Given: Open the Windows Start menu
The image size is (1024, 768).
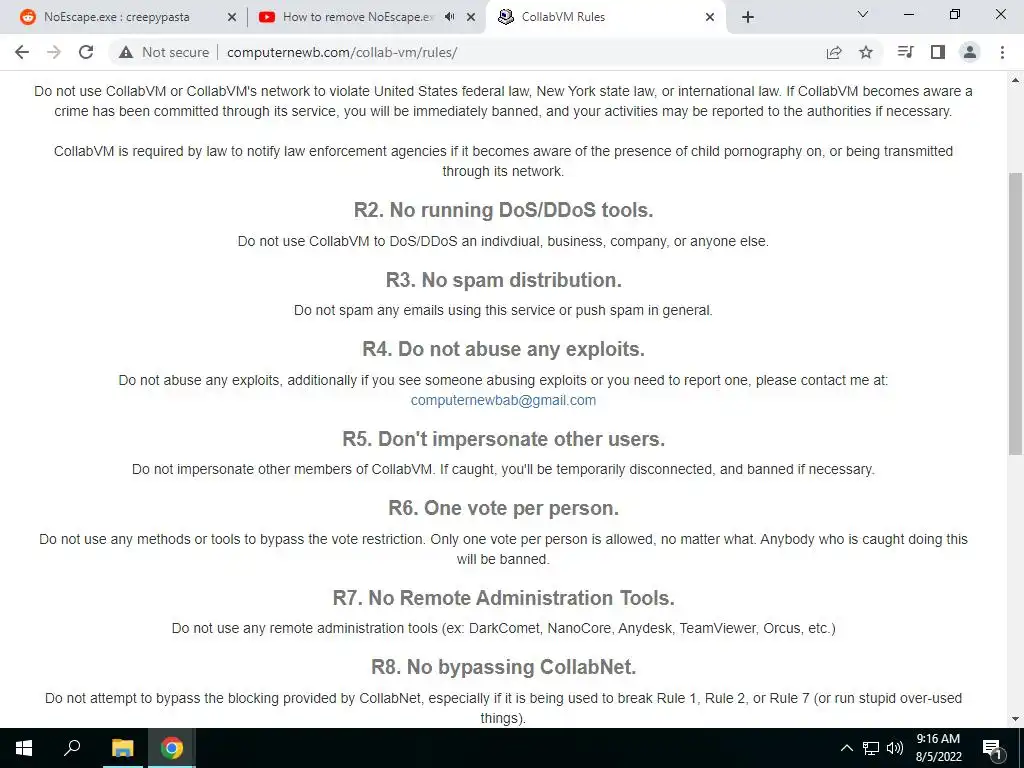Looking at the screenshot, I should (24, 748).
